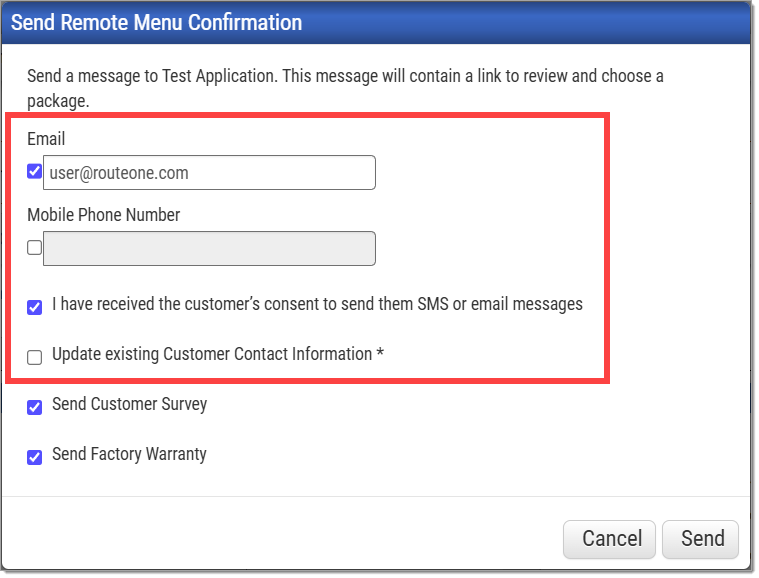Cancel the remote menu confirmation
759x578 pixels.
[609, 539]
